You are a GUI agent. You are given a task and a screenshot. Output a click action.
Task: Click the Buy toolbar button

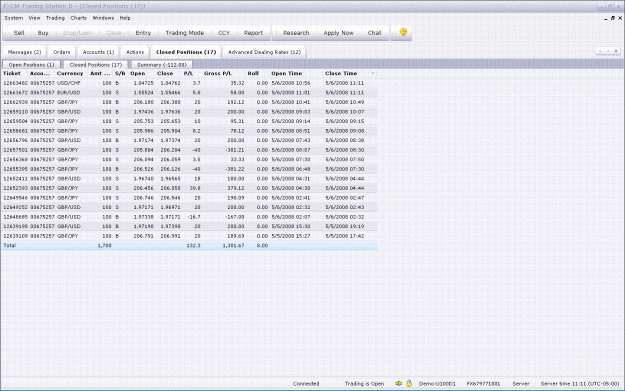click(43, 33)
